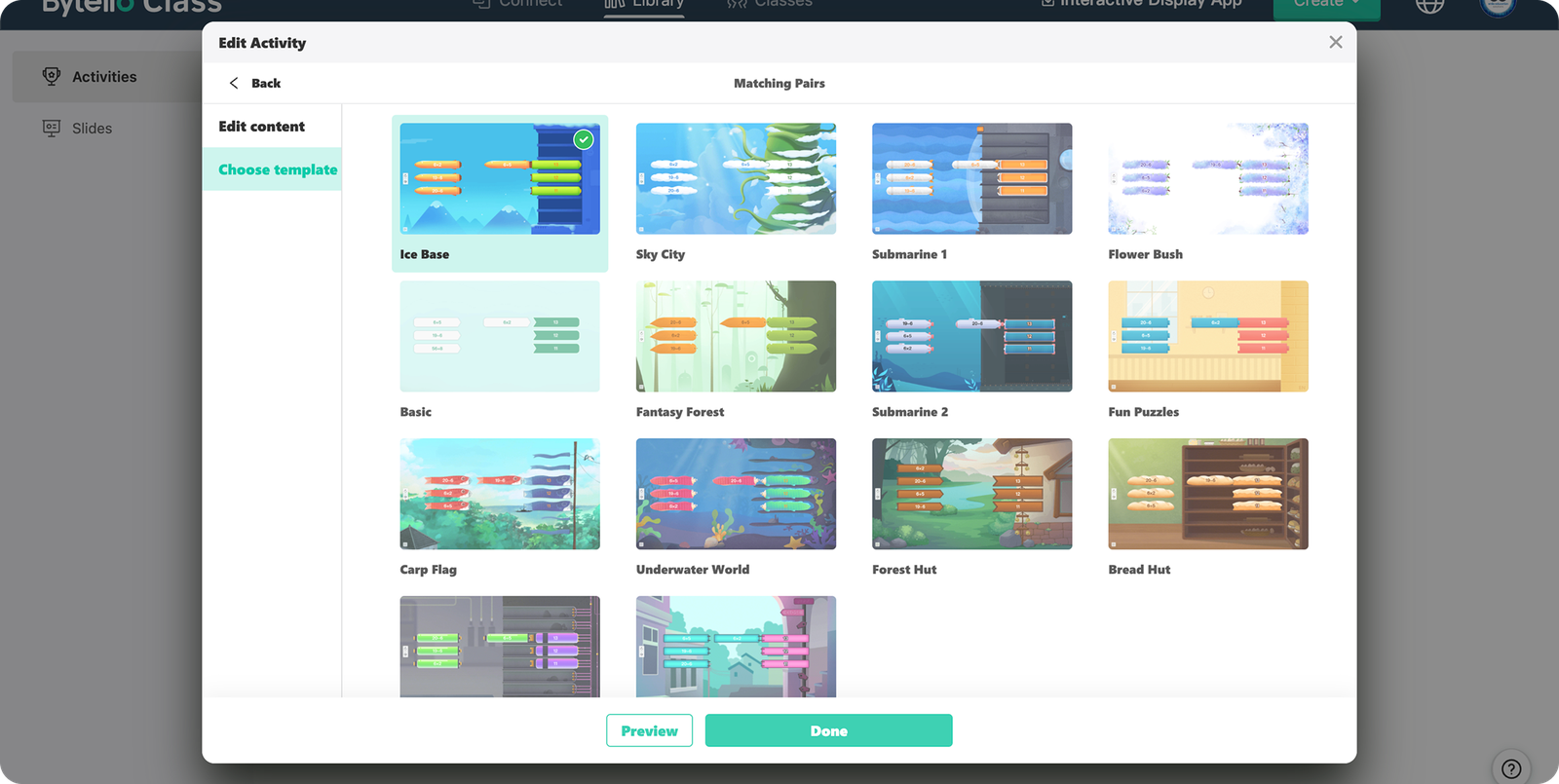Open the help question mark icon
The height and width of the screenshot is (784, 1559).
(x=1511, y=768)
